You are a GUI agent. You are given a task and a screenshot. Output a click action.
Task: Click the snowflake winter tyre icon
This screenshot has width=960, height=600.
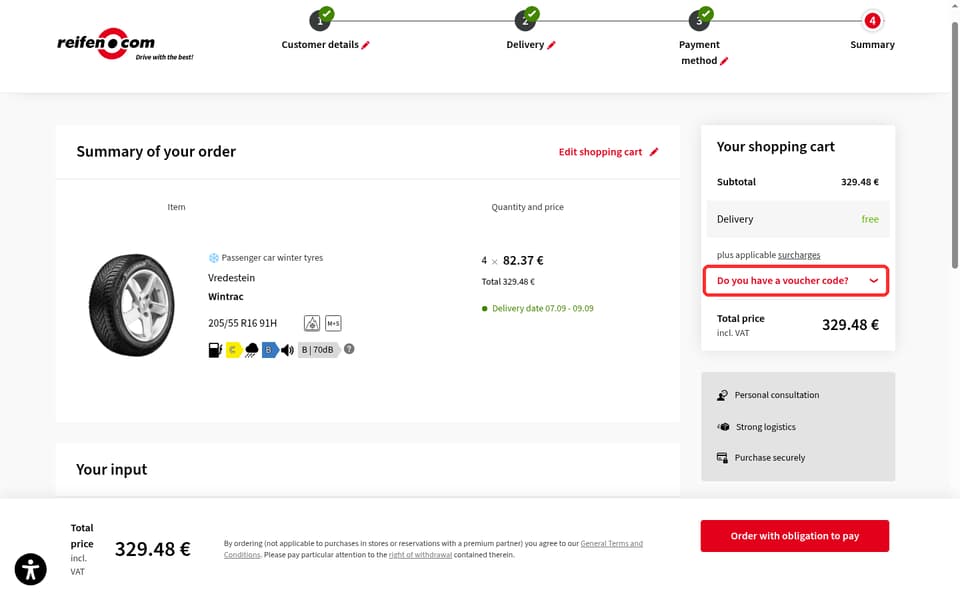point(214,258)
